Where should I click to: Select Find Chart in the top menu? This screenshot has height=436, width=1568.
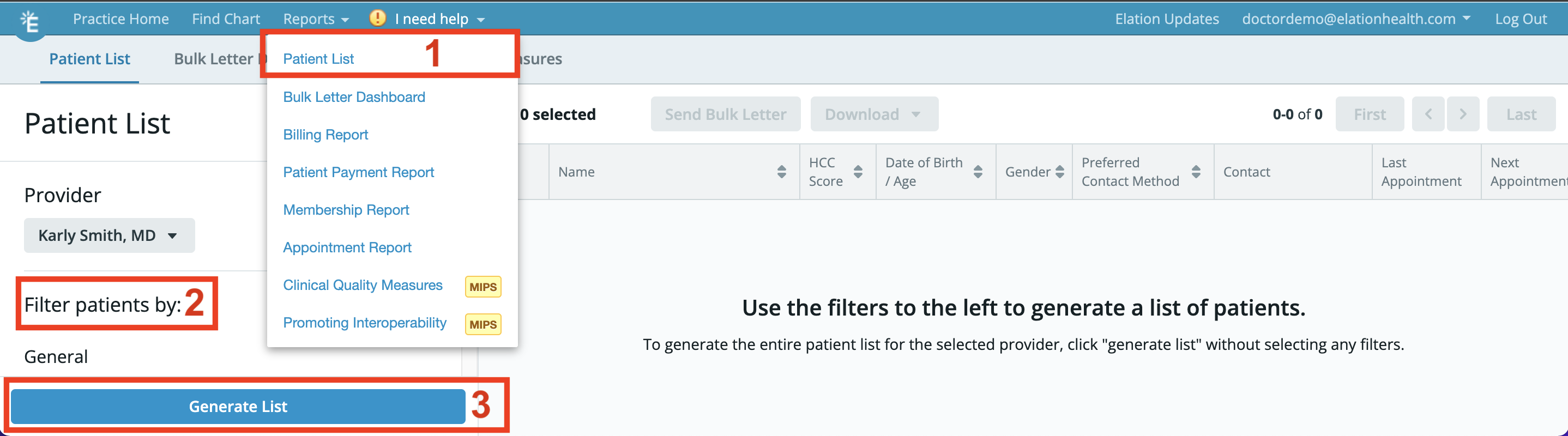point(226,18)
